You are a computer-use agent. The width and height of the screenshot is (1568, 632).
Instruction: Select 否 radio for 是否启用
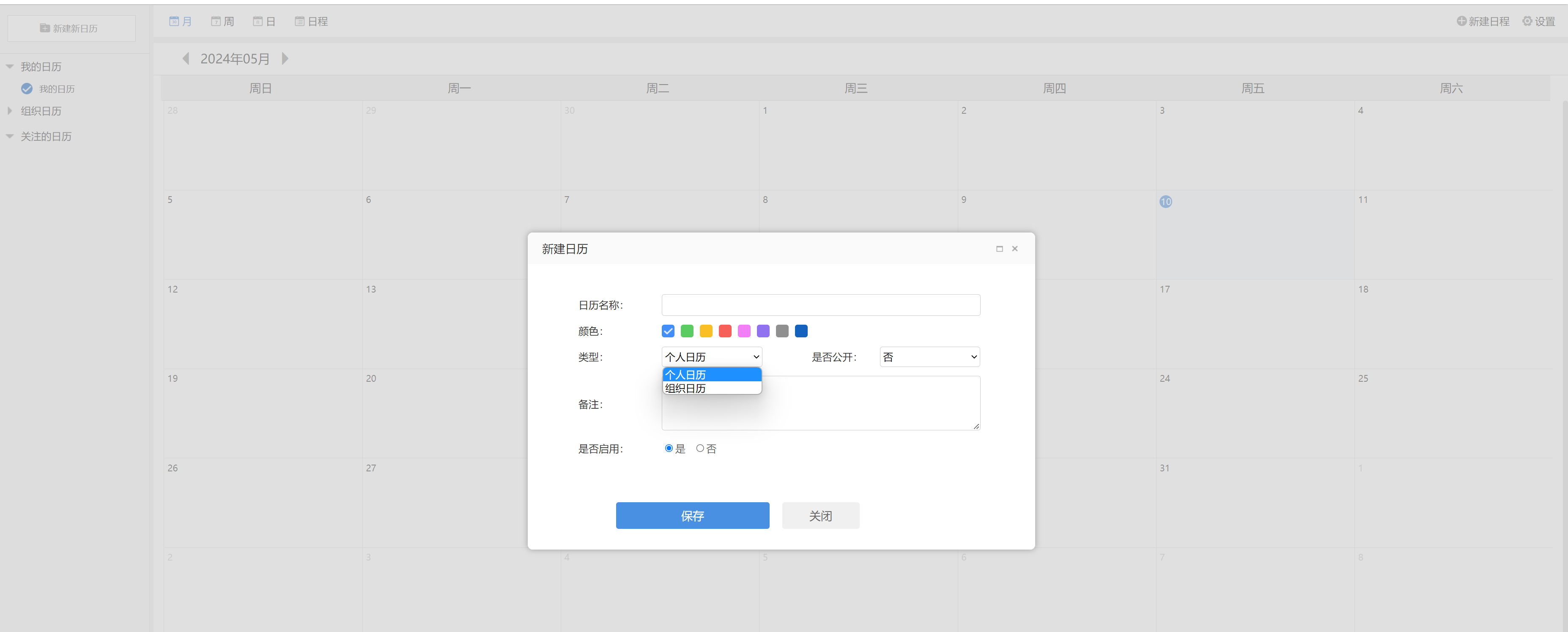[700, 448]
